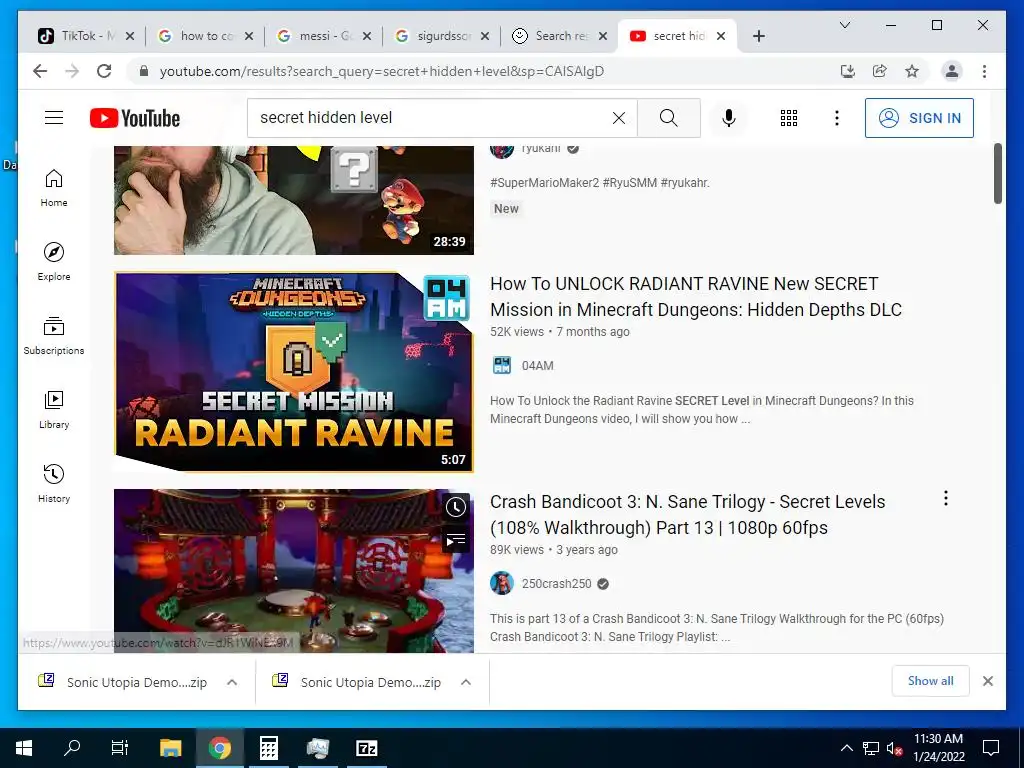Click the magnifying glass search button
Viewport: 1024px width, 768px height.
pyautogui.click(x=669, y=118)
